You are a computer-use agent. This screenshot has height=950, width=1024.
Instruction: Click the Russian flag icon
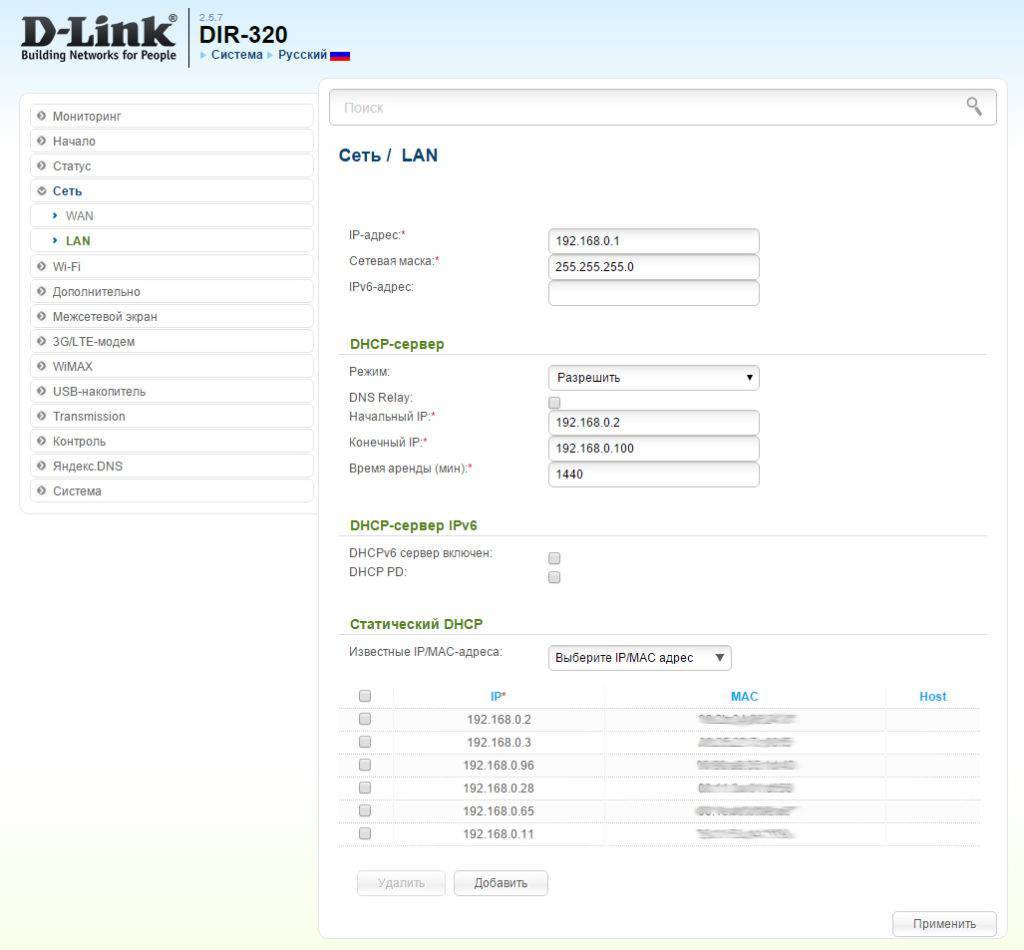pos(340,55)
